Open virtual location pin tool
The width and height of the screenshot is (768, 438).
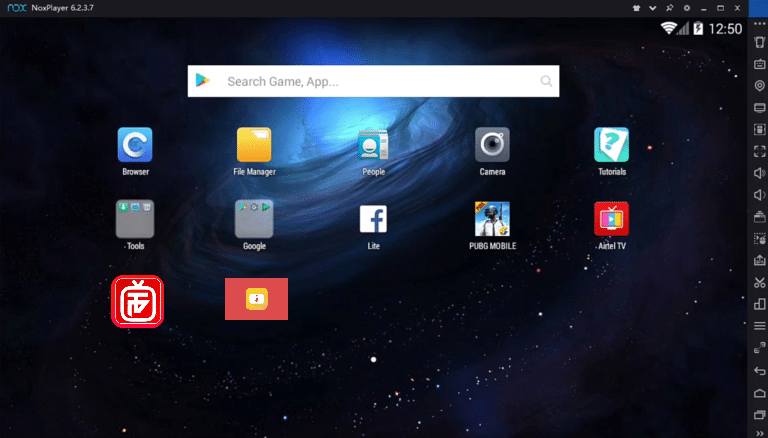pos(760,86)
